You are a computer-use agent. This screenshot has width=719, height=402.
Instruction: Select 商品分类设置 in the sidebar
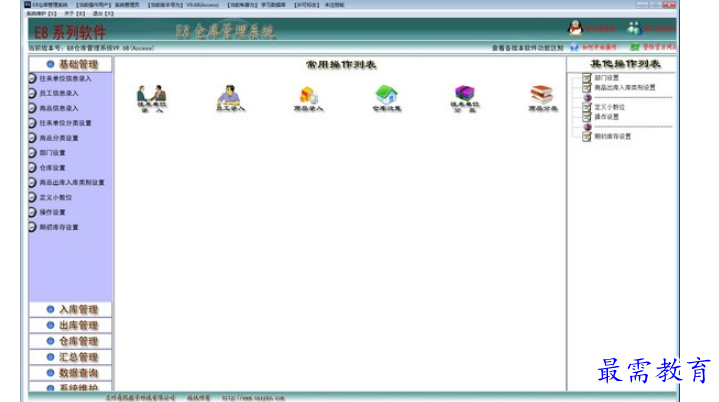[59, 138]
